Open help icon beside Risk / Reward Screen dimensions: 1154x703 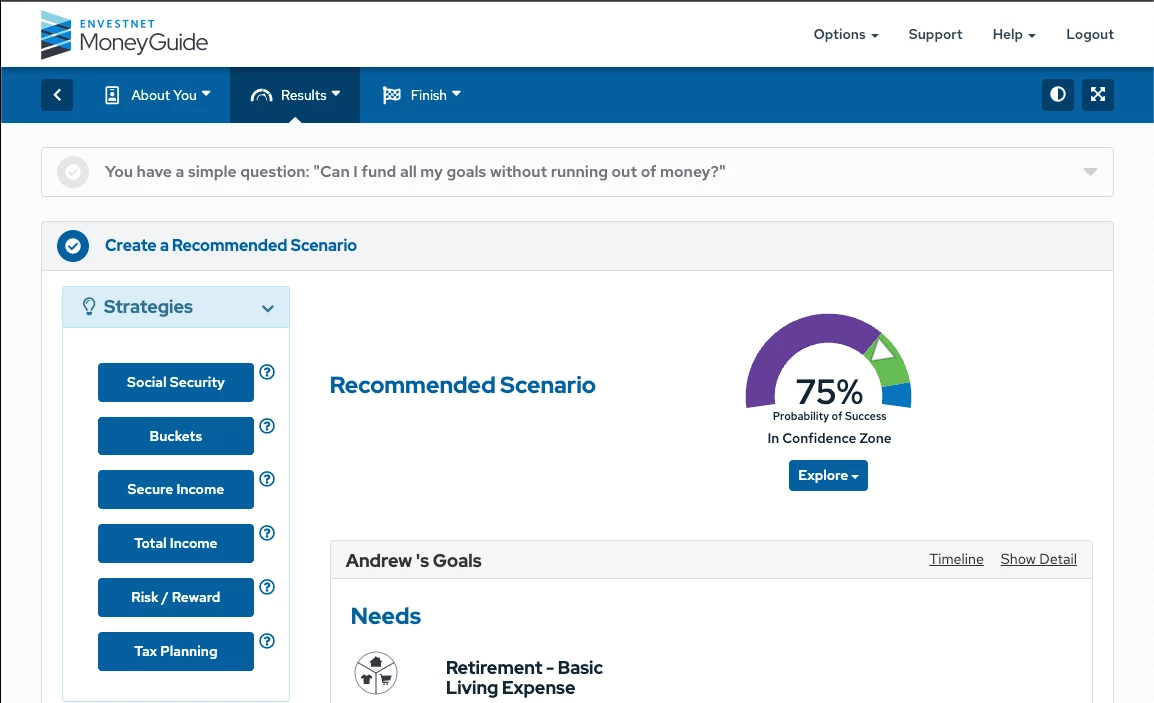(267, 587)
